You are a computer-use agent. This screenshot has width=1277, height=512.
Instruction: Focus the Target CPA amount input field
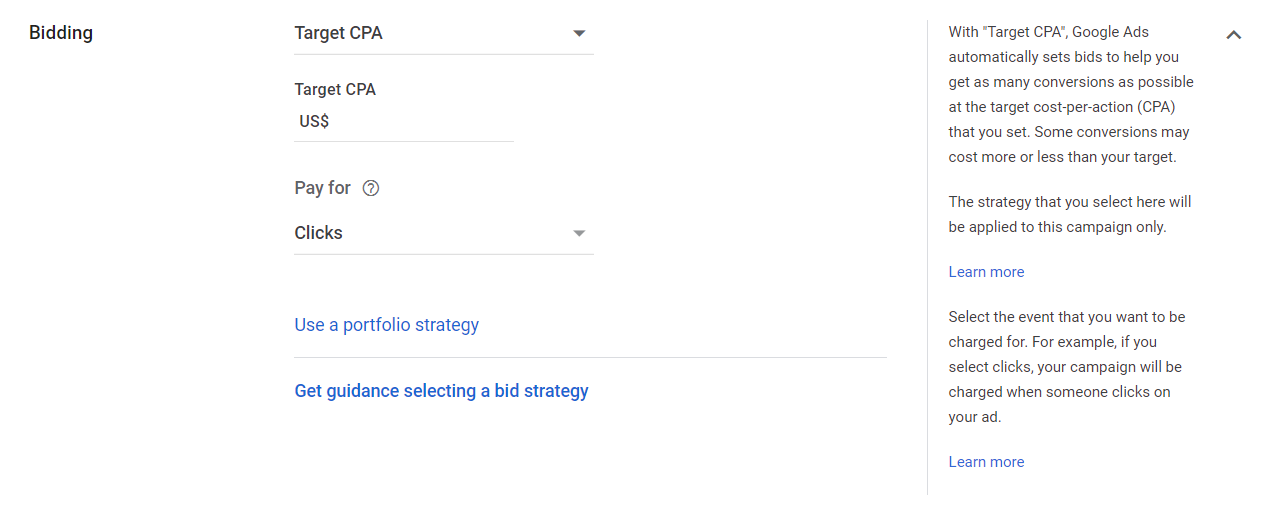coord(420,122)
